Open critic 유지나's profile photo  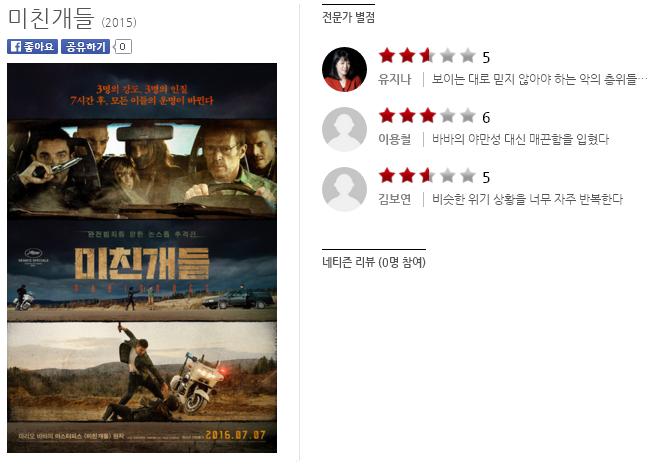coord(344,69)
